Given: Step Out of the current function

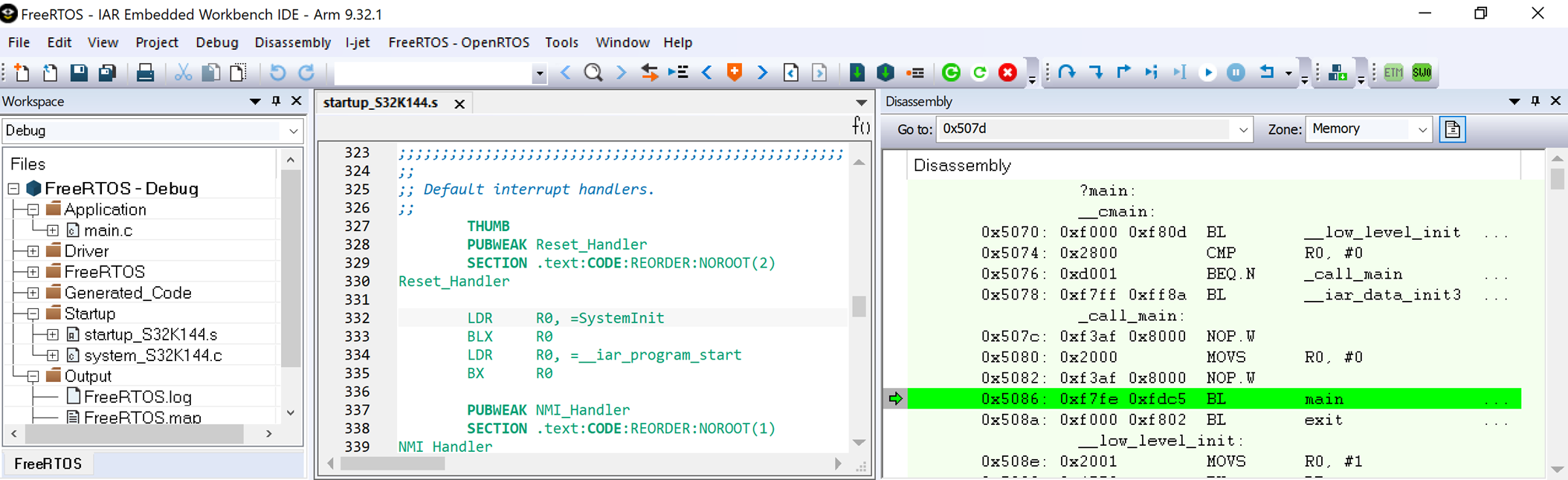Looking at the screenshot, I should (x=1123, y=72).
